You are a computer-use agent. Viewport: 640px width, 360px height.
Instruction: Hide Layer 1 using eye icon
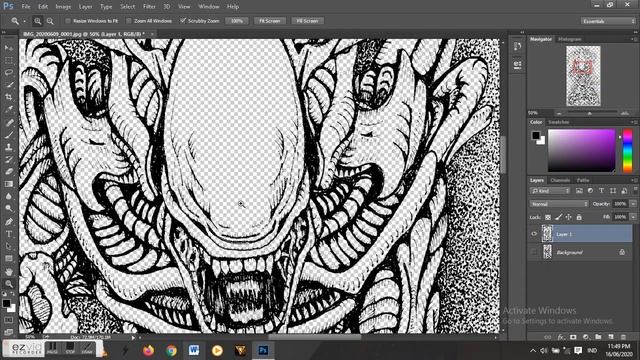click(x=534, y=234)
